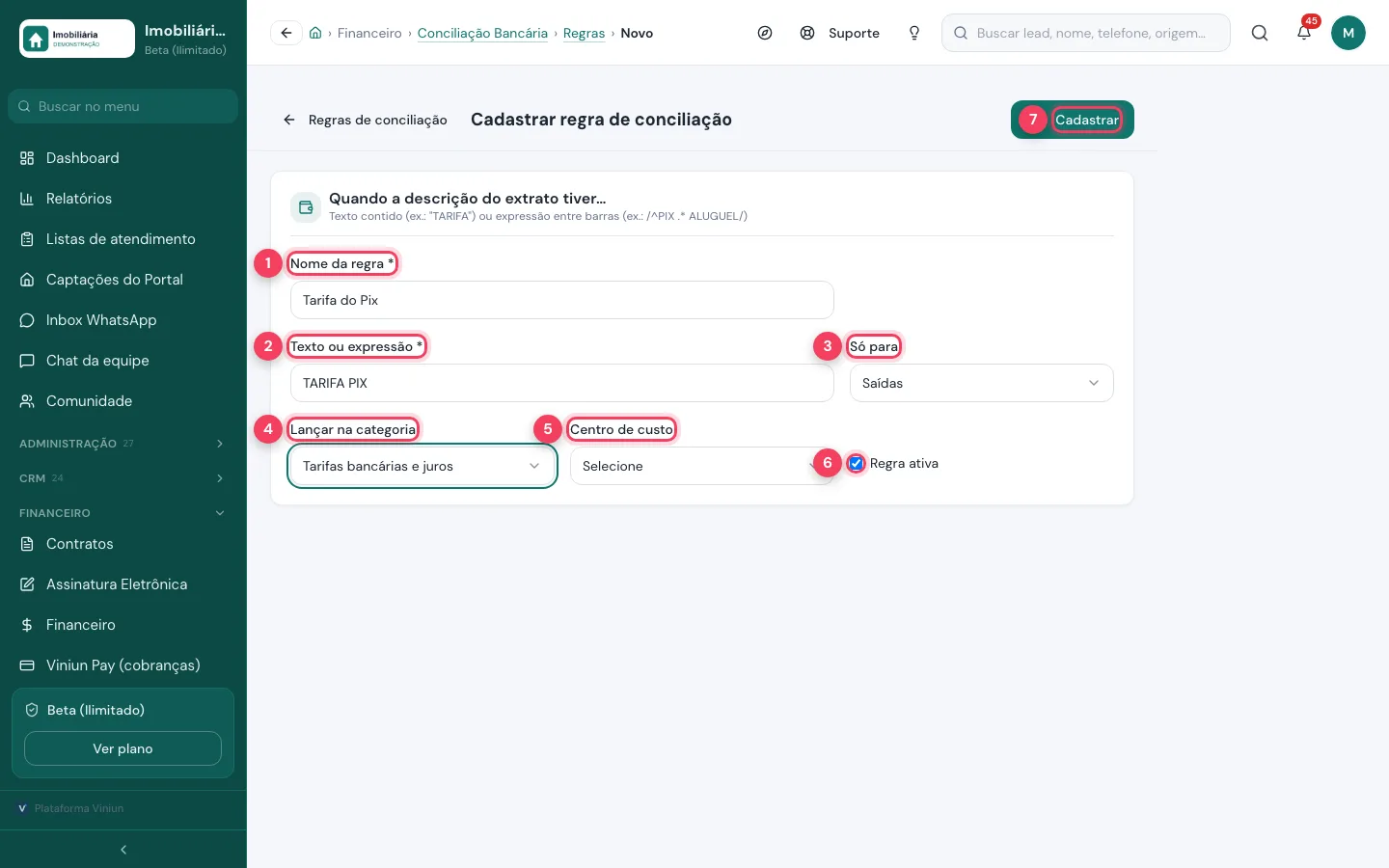Open the Lançar na categoria dropdown
The height and width of the screenshot is (868, 1389).
[x=422, y=466]
